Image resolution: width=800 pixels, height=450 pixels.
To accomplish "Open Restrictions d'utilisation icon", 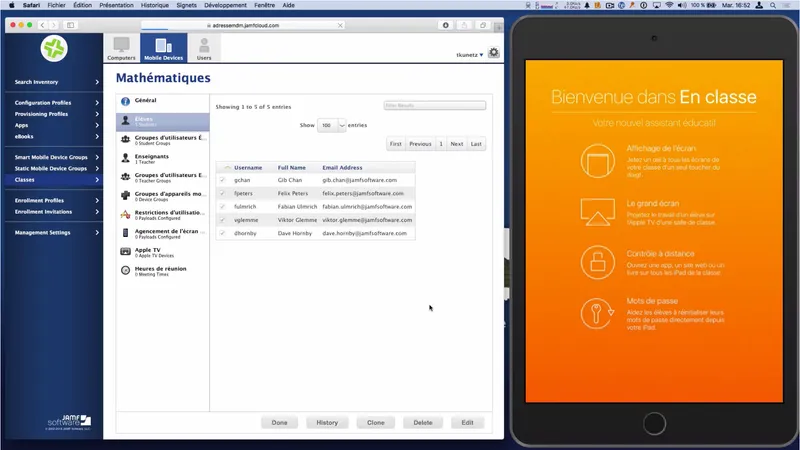I will [x=126, y=214].
